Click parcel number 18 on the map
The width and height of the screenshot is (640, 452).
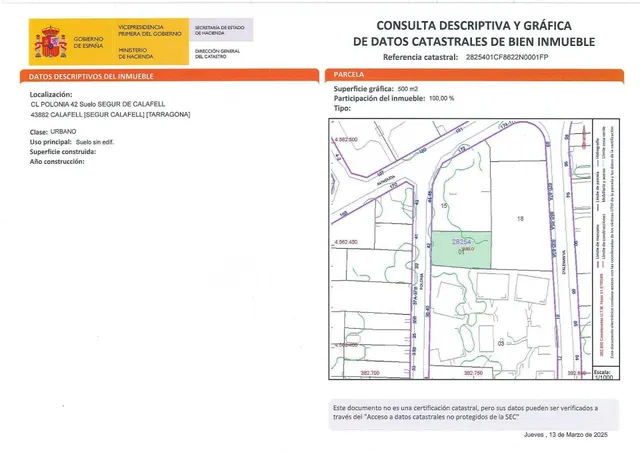(x=520, y=219)
